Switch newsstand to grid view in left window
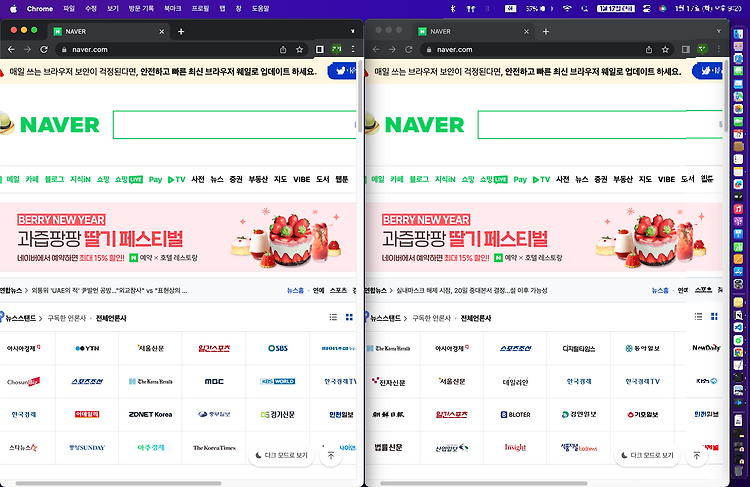The height and width of the screenshot is (487, 750). 349,317
